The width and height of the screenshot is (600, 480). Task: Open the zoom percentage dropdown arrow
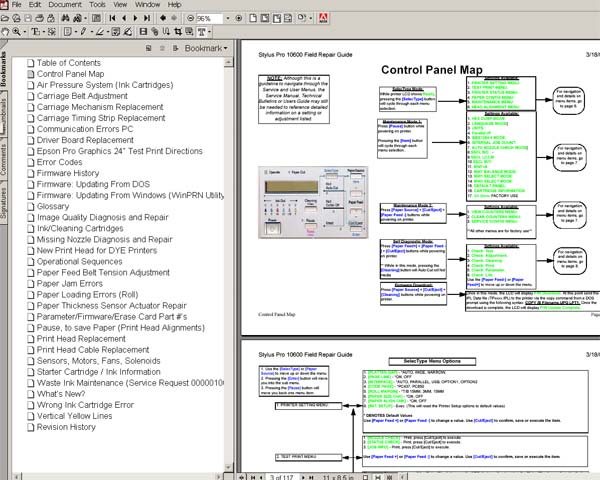[228, 18]
